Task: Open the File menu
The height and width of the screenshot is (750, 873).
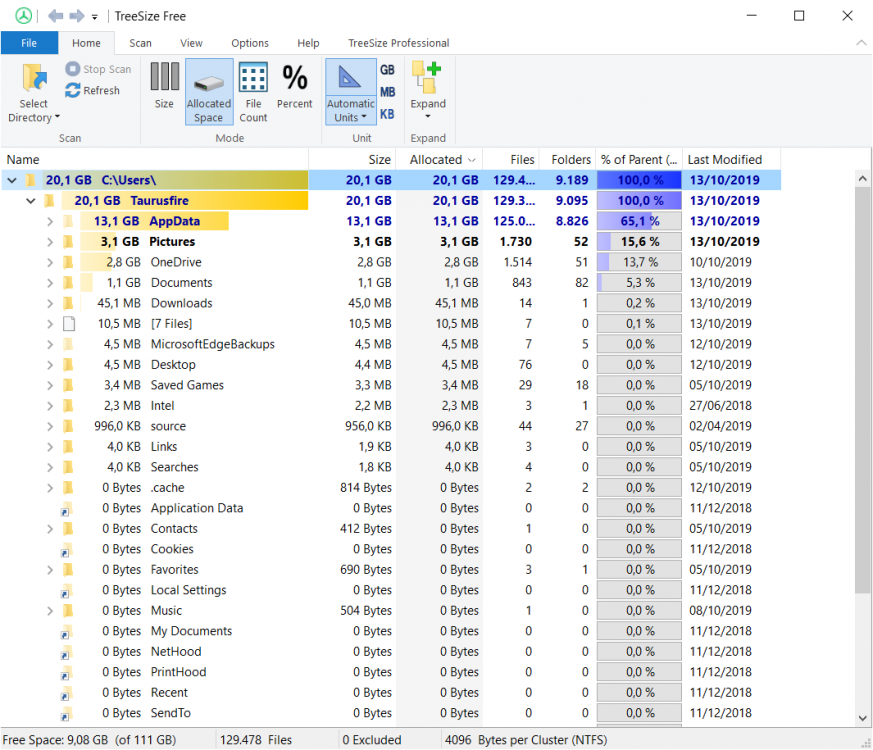Action: pos(29,43)
